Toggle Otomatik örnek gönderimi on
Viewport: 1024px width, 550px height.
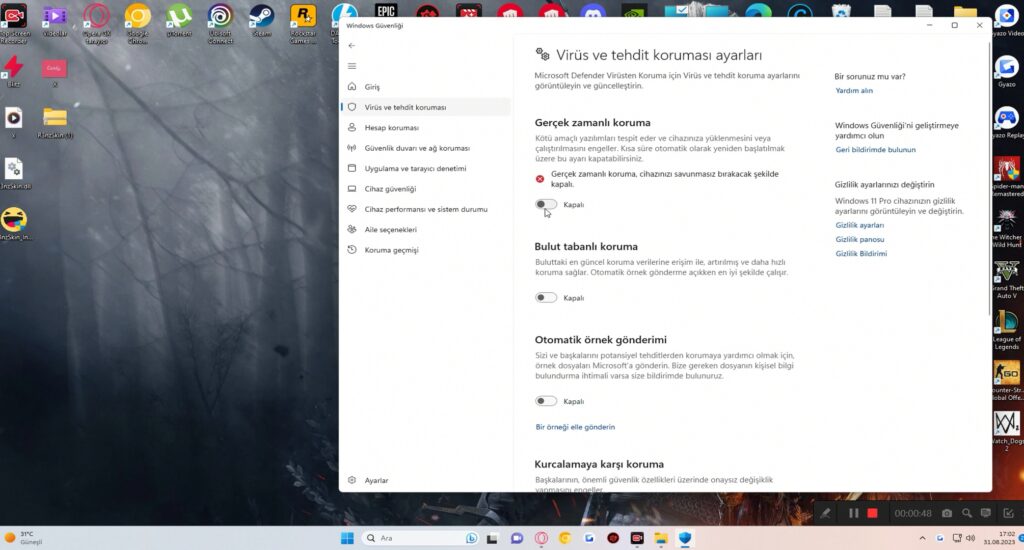[x=546, y=401]
